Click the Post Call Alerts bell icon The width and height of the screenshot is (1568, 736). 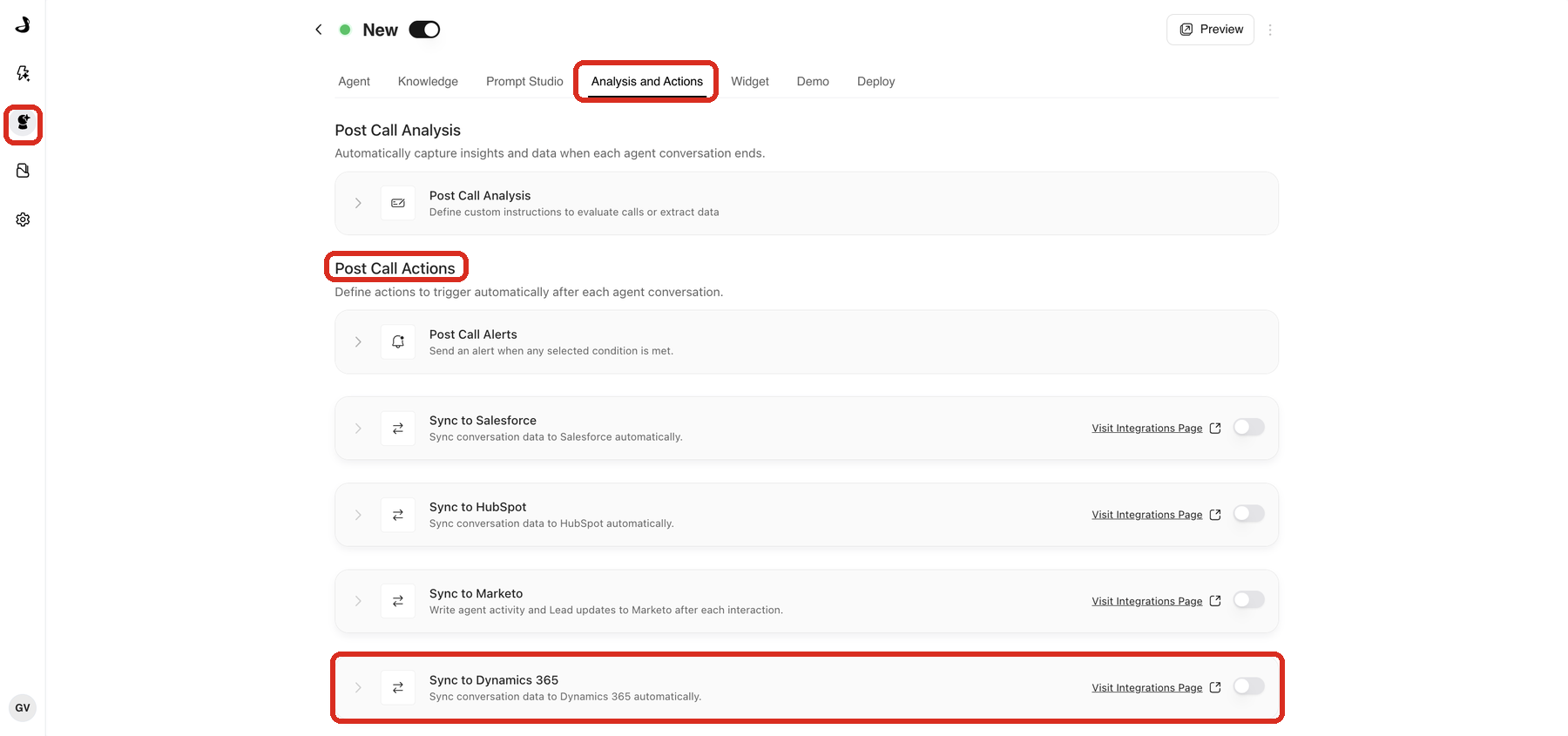[x=398, y=341]
